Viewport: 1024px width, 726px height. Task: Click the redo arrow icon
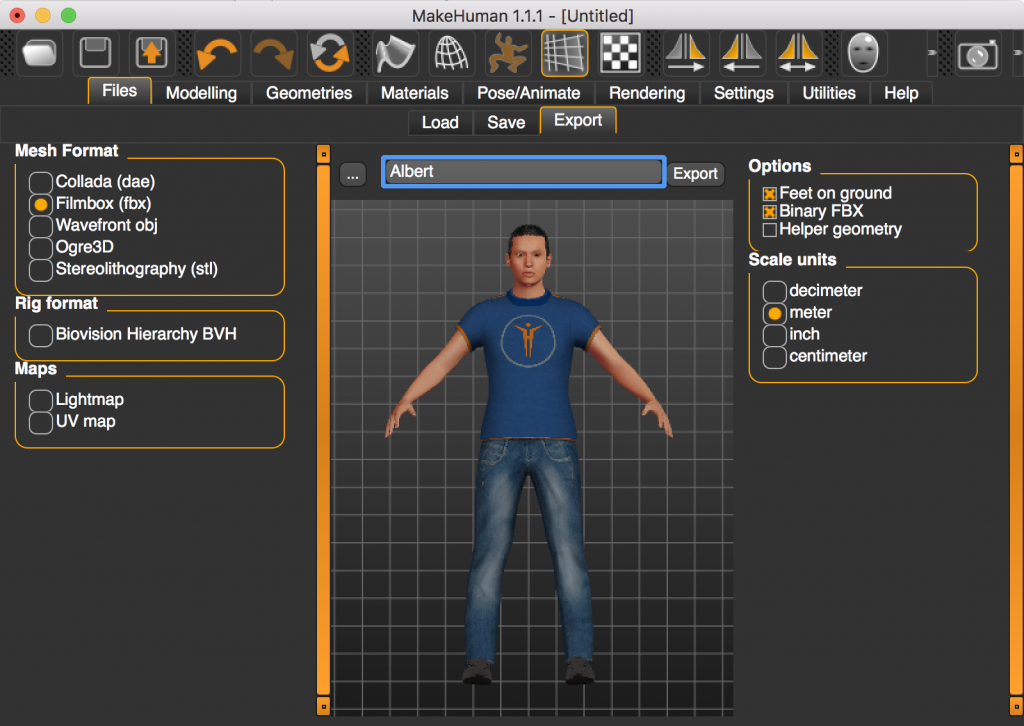click(x=272, y=53)
